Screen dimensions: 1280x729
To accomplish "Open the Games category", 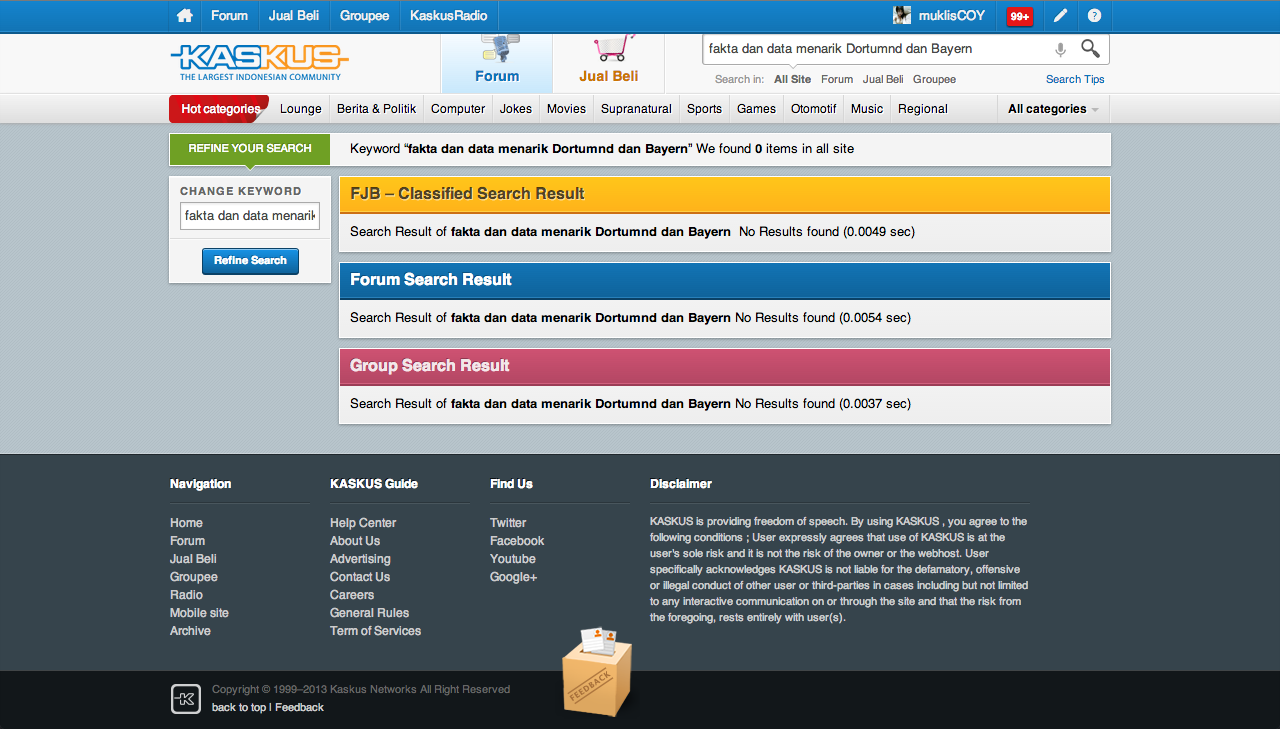I will [756, 109].
